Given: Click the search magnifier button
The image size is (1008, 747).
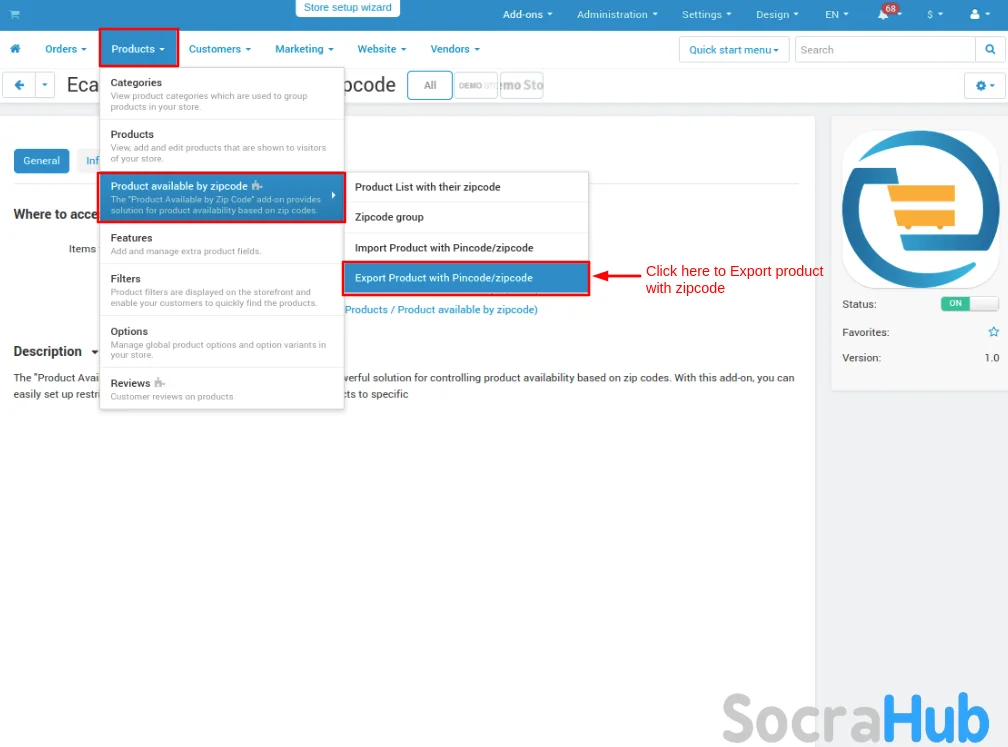Looking at the screenshot, I should [990, 50].
